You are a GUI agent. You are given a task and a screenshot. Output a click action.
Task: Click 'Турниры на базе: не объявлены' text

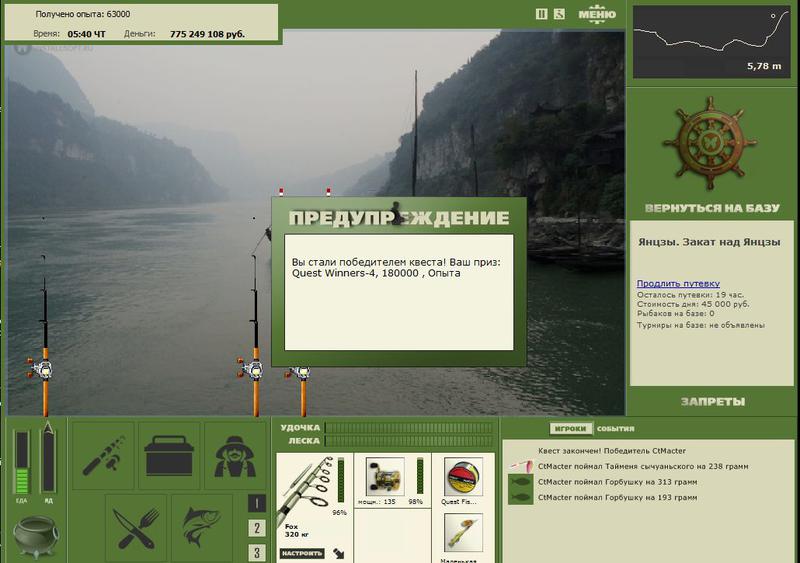pyautogui.click(x=701, y=325)
